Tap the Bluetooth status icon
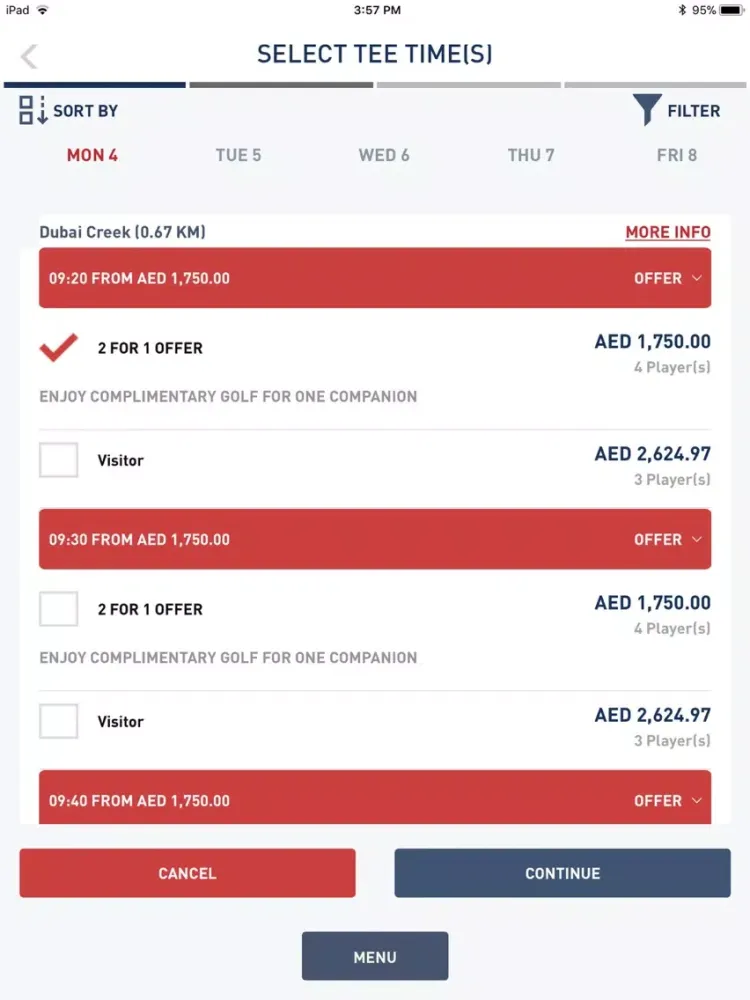Viewport: 750px width, 1000px height. pos(682,10)
